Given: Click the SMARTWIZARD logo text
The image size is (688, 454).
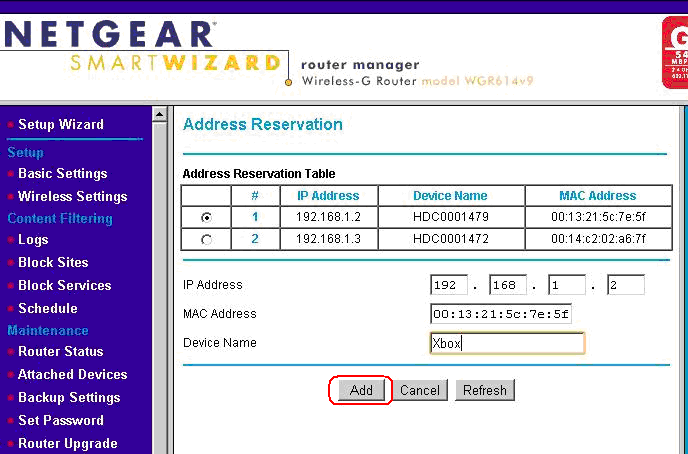Looking at the screenshot, I should [x=175, y=63].
